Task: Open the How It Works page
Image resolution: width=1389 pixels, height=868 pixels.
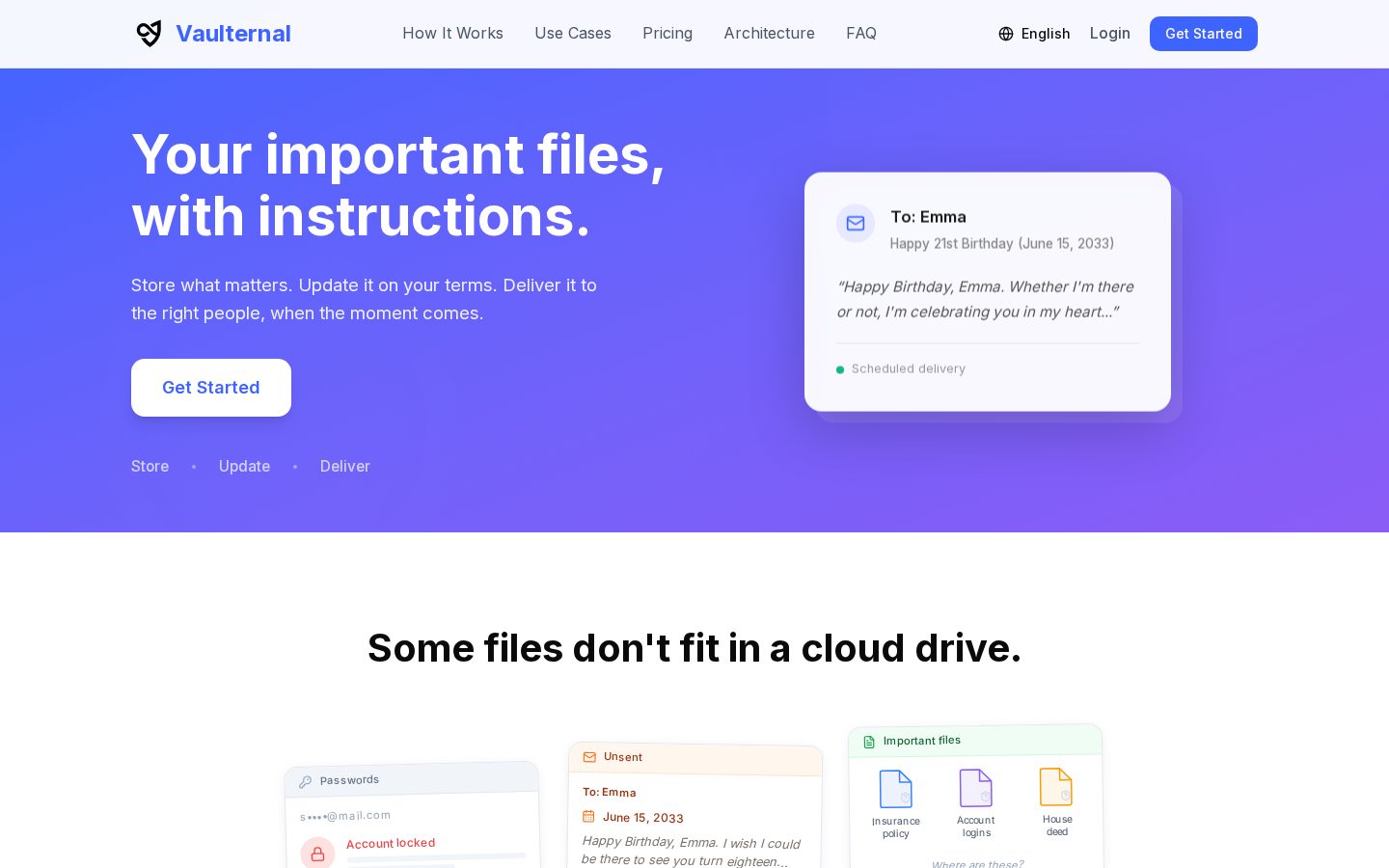Action: click(452, 34)
